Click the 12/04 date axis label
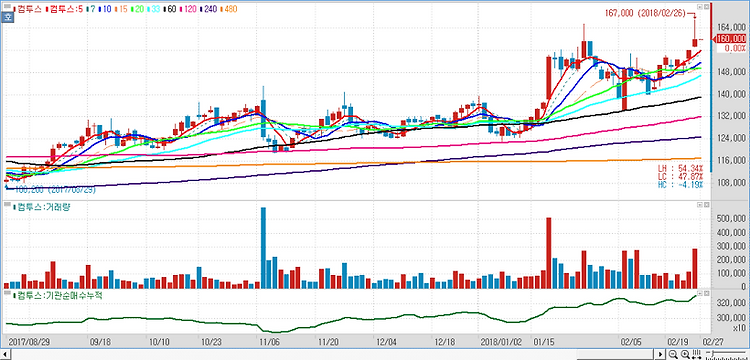Viewport: 750px width, 360px height. point(386,343)
